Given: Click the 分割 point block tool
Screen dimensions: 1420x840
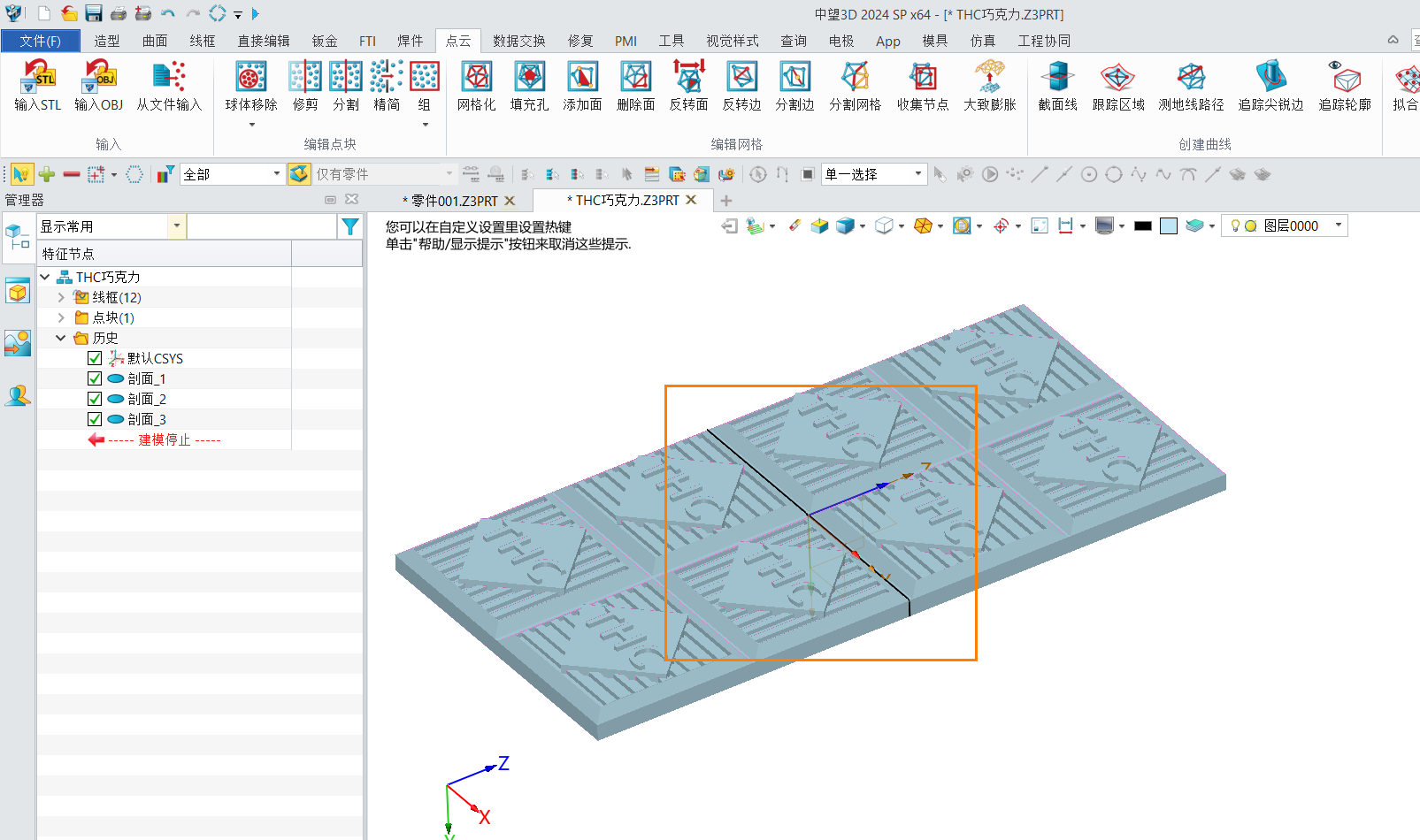Looking at the screenshot, I should click(346, 86).
